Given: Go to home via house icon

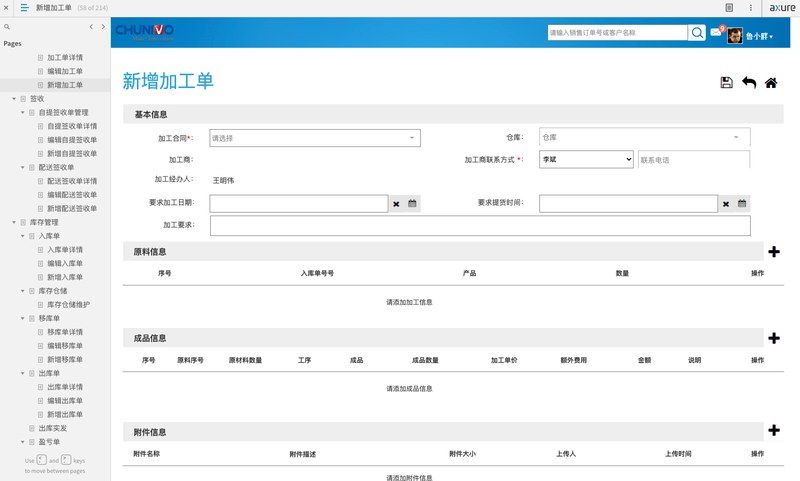Looking at the screenshot, I should (x=771, y=83).
